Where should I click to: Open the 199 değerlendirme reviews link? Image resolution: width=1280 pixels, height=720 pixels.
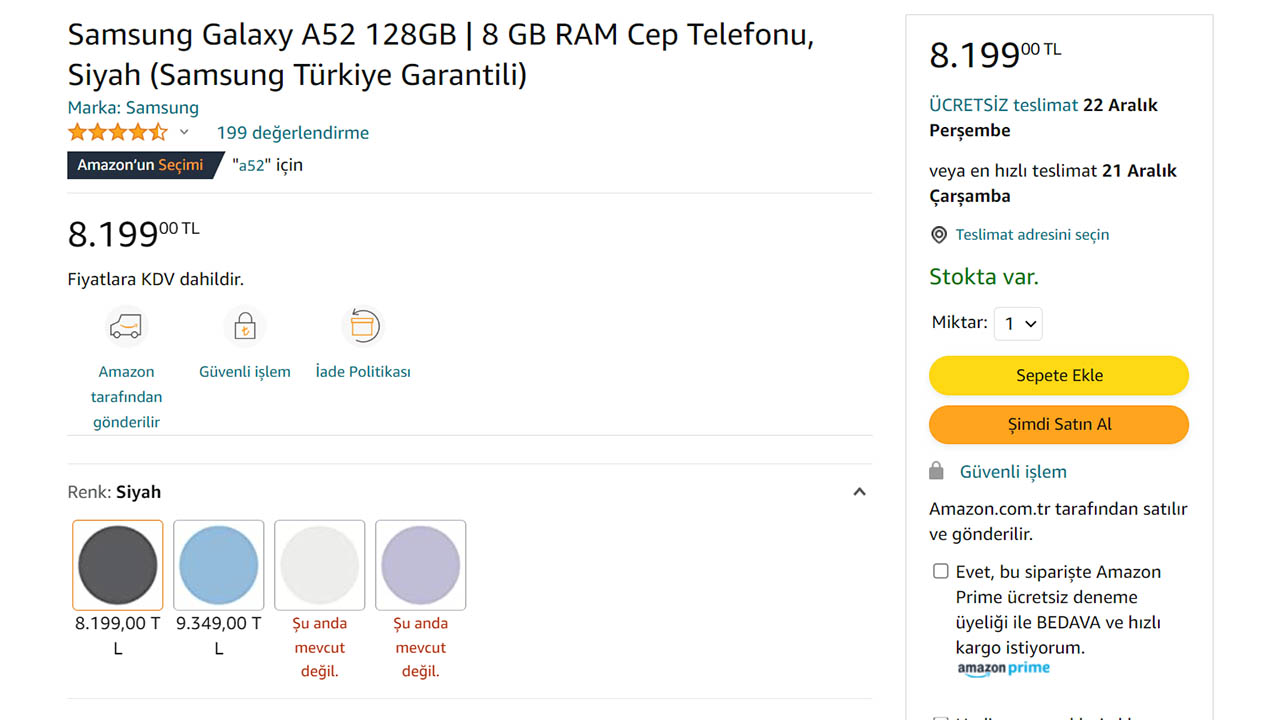(293, 133)
